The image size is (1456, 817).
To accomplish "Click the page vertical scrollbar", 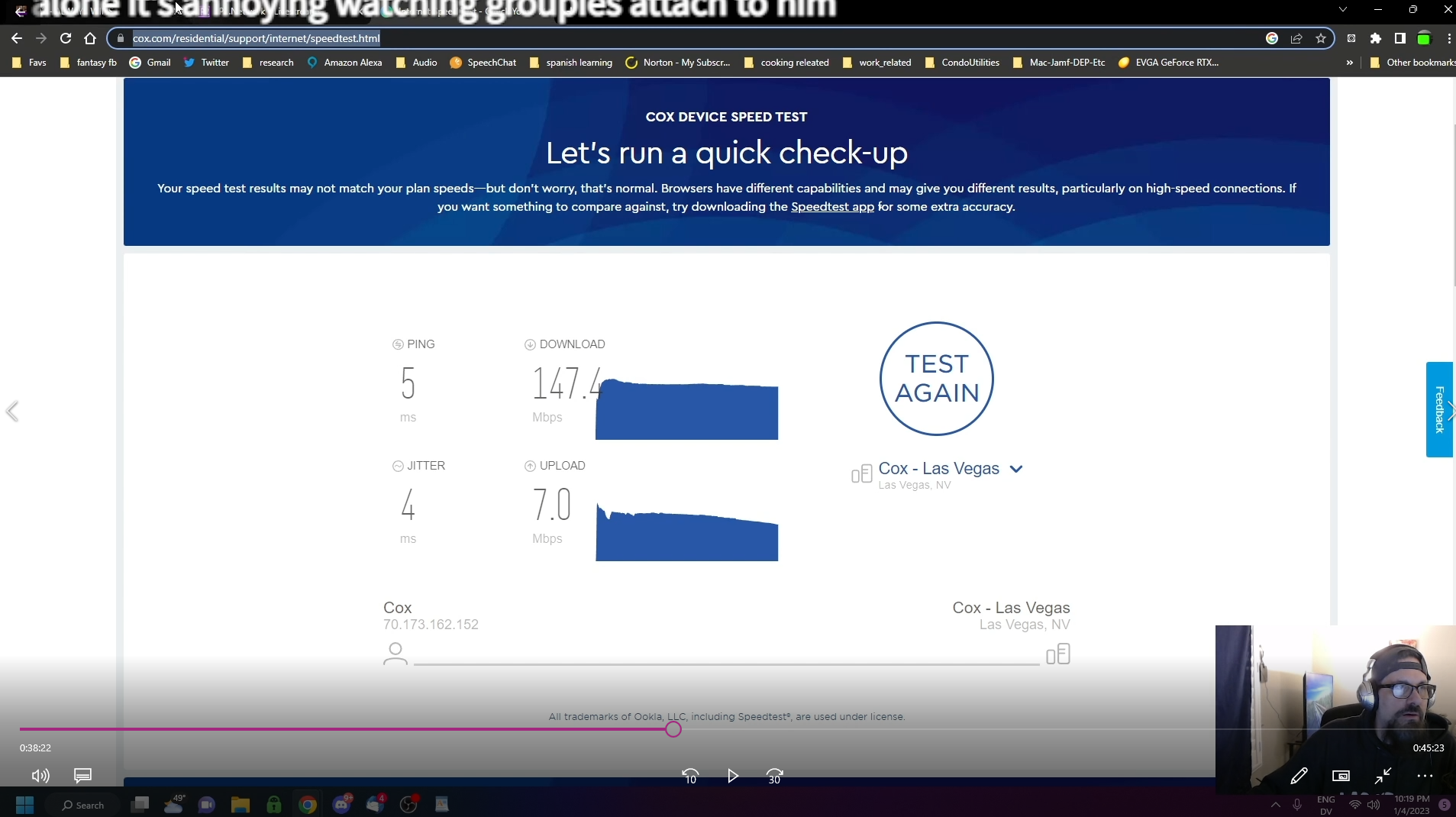I will click(x=1453, y=206).
